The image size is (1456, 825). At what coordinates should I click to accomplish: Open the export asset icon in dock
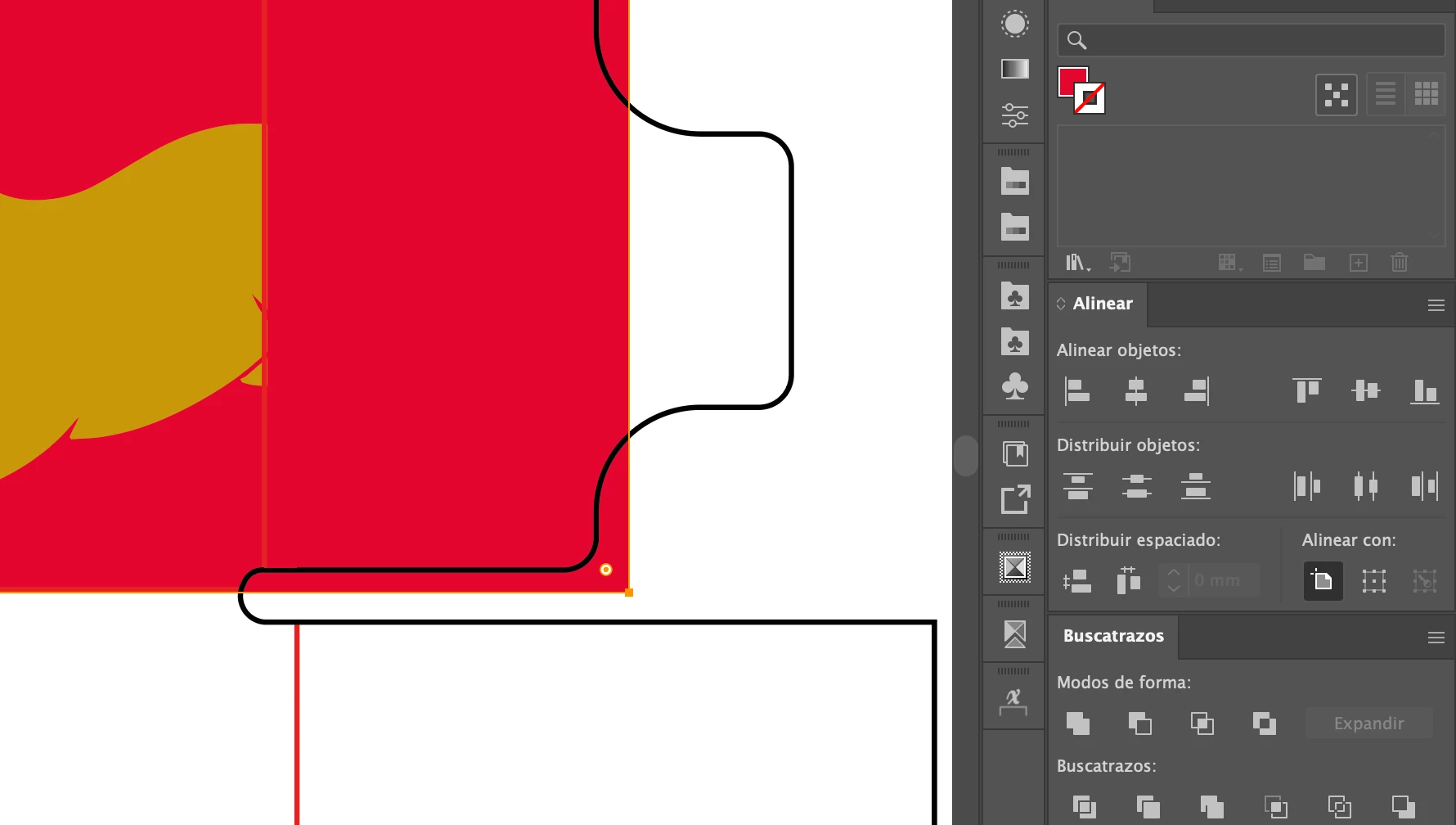coord(1014,499)
